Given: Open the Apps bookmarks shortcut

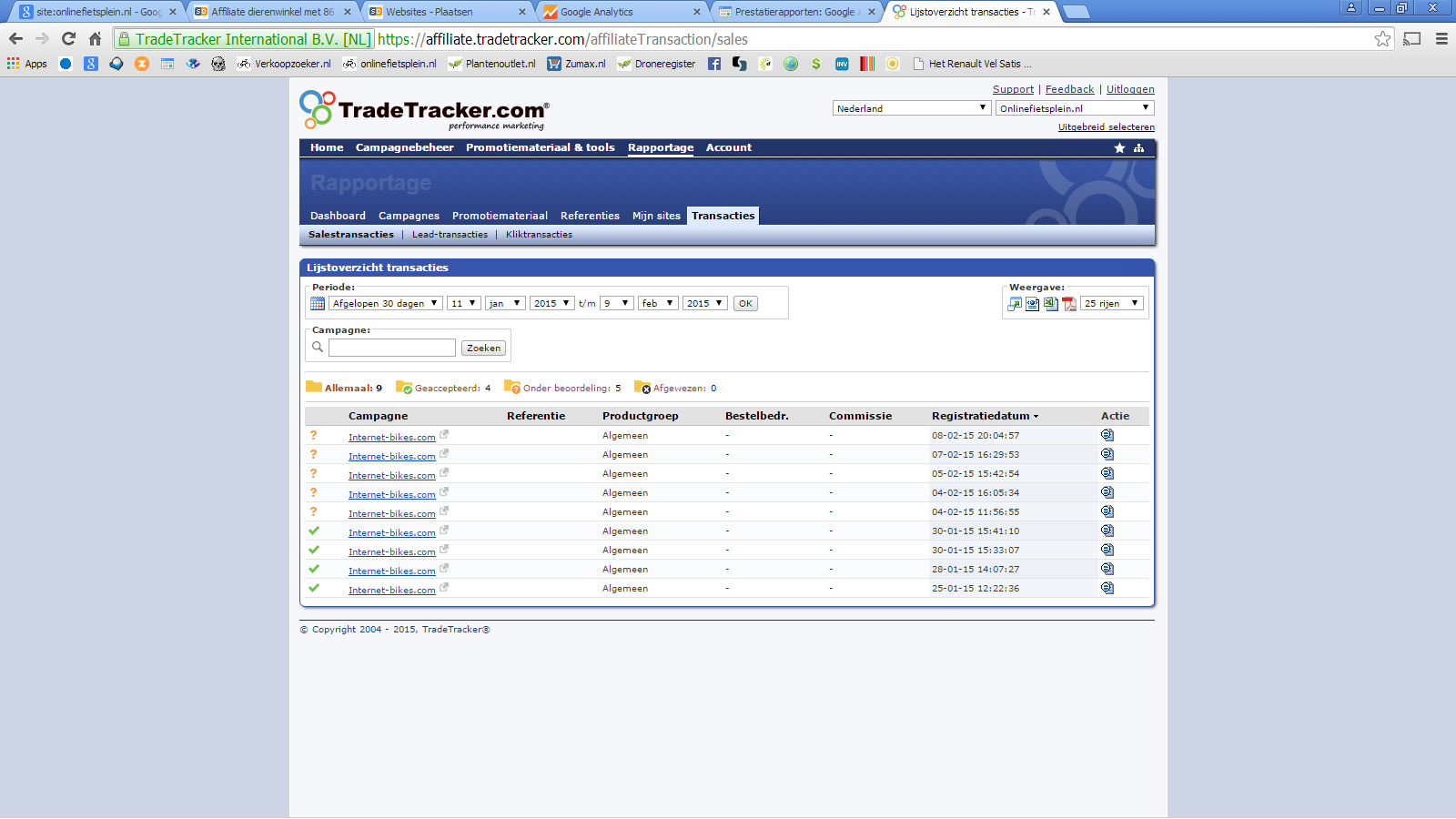Looking at the screenshot, I should [27, 64].
